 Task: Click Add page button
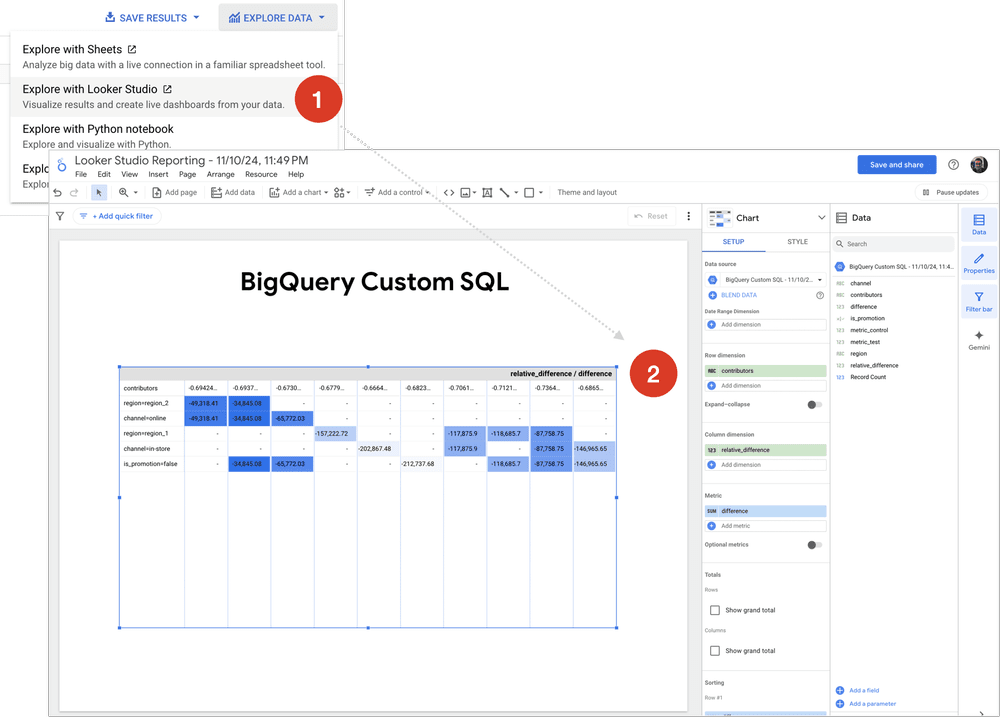(175, 193)
